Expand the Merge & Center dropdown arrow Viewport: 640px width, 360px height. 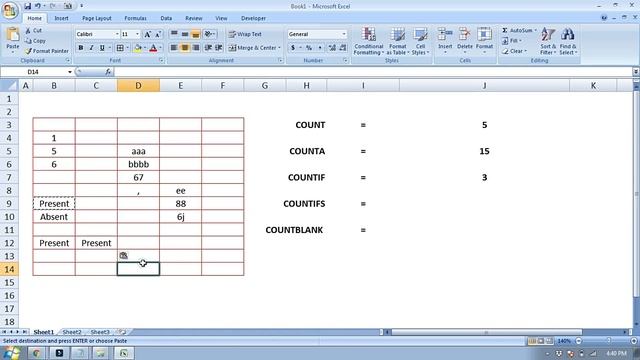[280, 48]
